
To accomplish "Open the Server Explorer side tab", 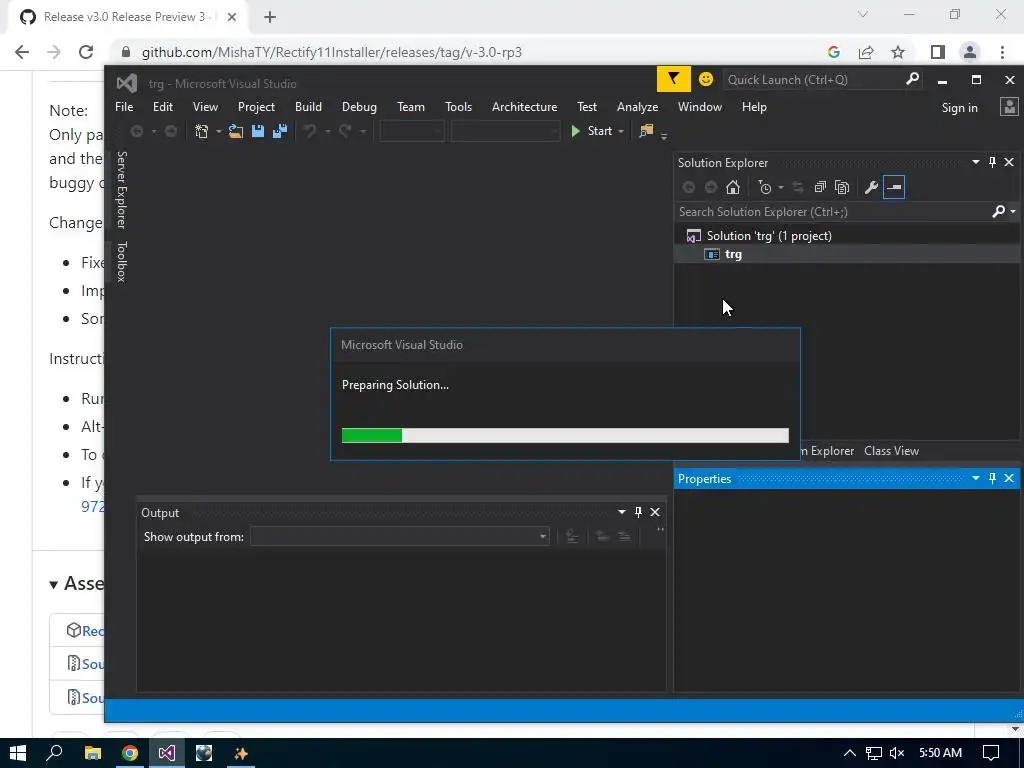I will coord(121,189).
